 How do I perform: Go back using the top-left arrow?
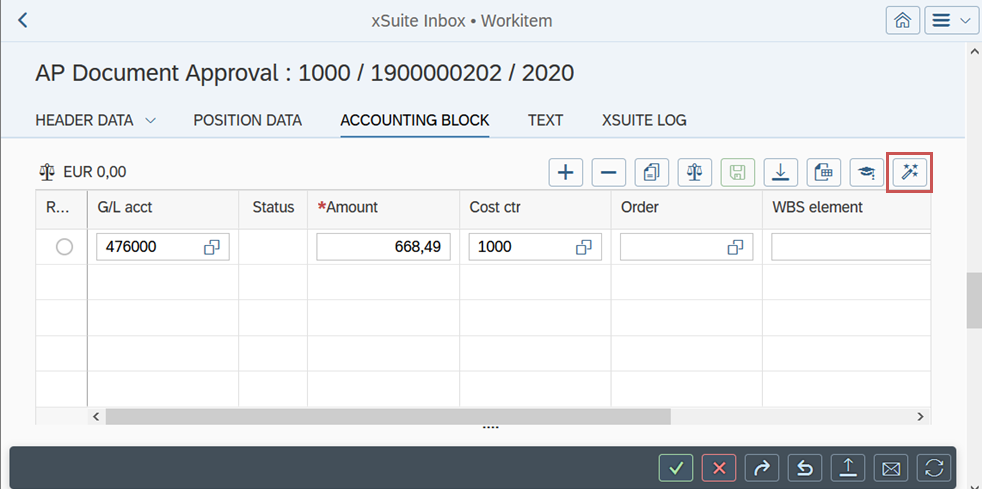(23, 20)
